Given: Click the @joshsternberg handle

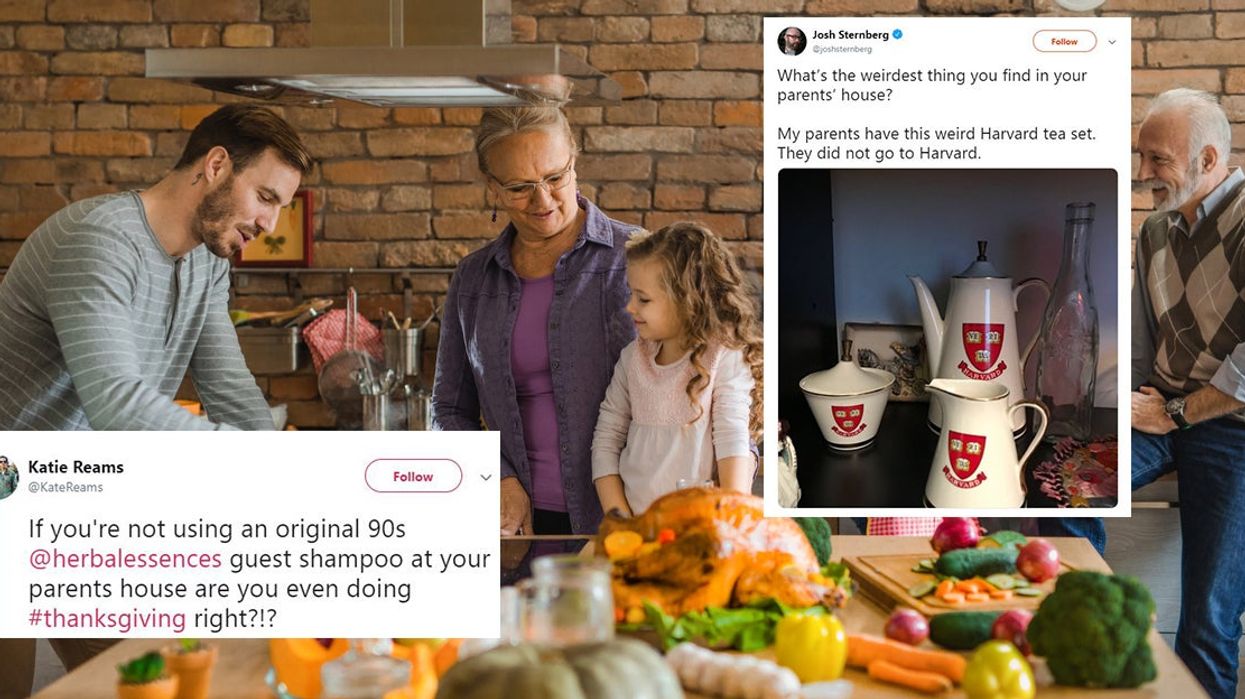Looking at the screenshot, I should [x=841, y=49].
